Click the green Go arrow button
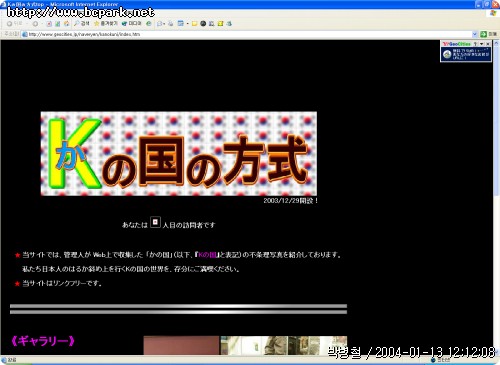 [484, 34]
